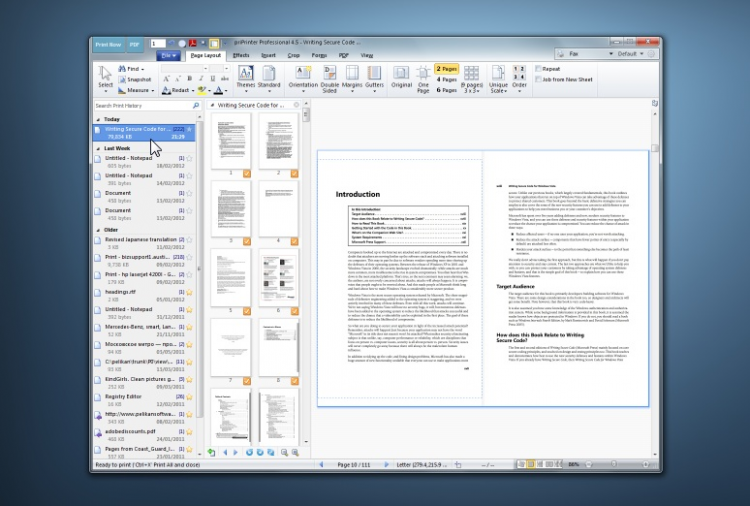Go to previous thumbnail page arrow
This screenshot has width=750, height=506.
click(x=225, y=452)
